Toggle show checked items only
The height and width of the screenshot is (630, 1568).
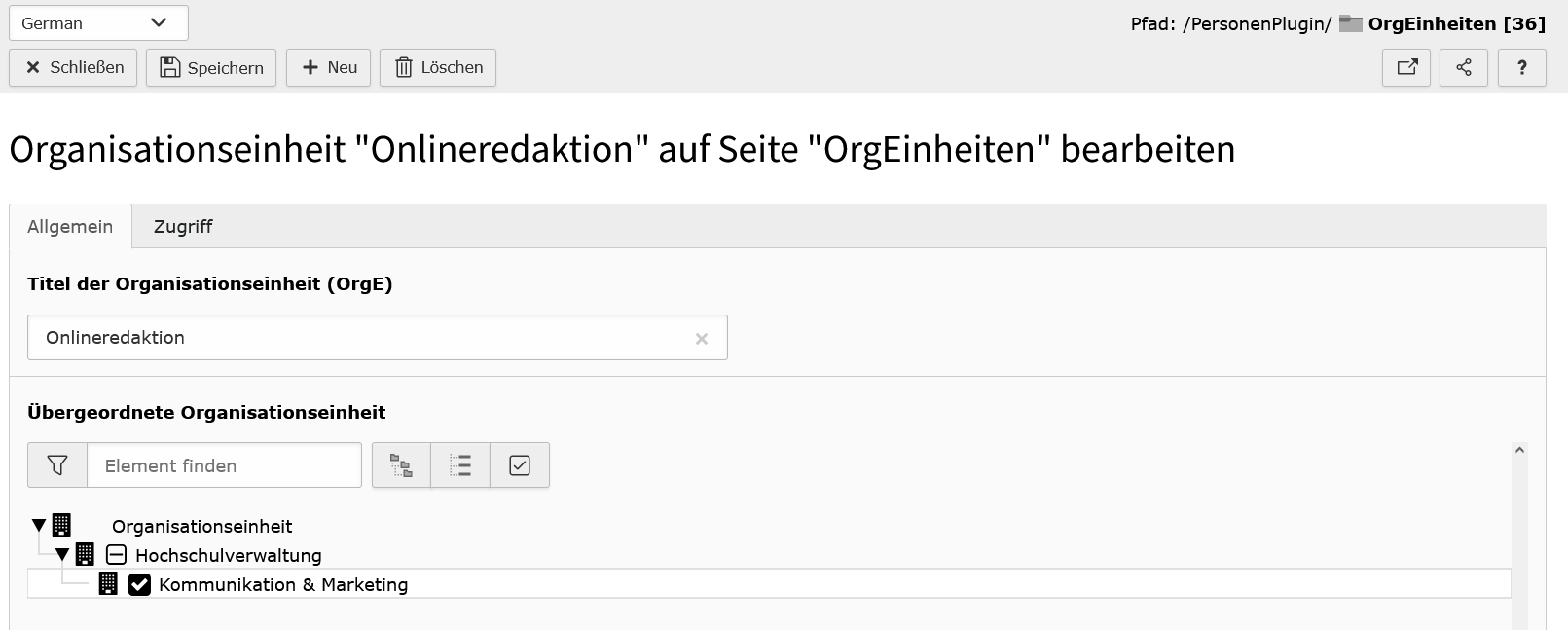pos(520,465)
